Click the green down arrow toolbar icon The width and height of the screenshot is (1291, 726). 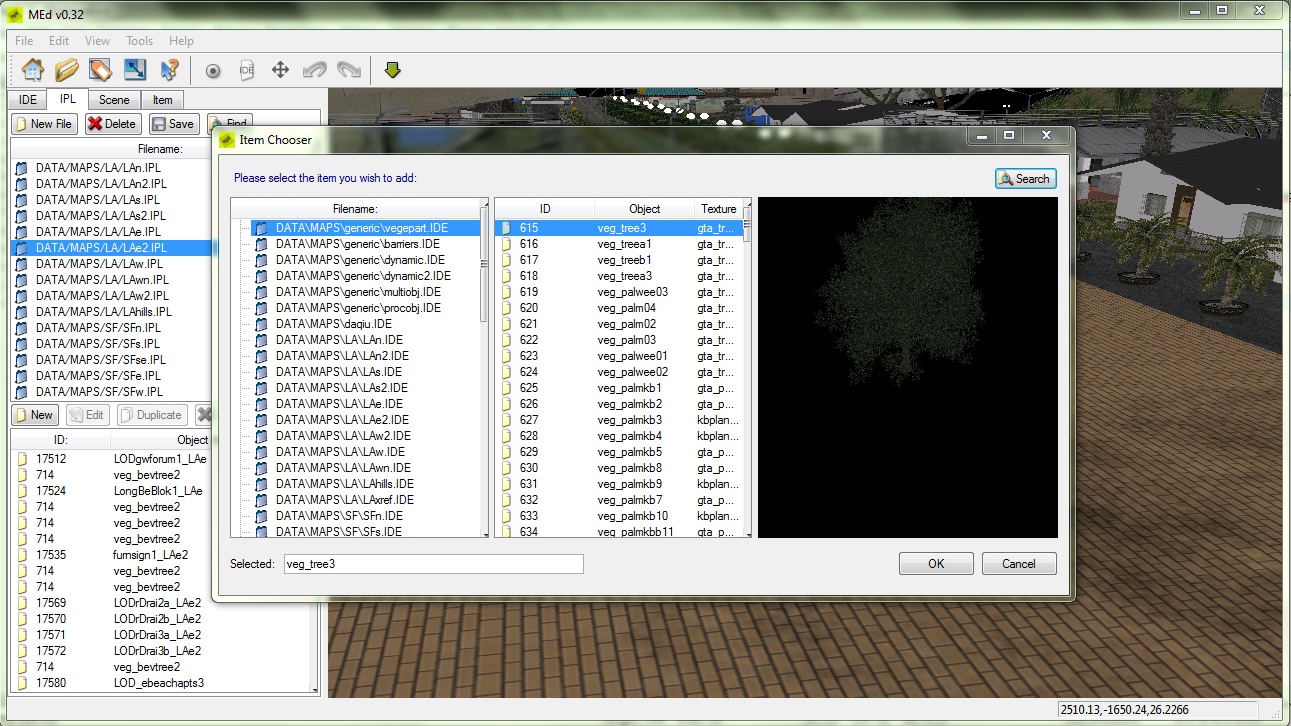coord(392,70)
